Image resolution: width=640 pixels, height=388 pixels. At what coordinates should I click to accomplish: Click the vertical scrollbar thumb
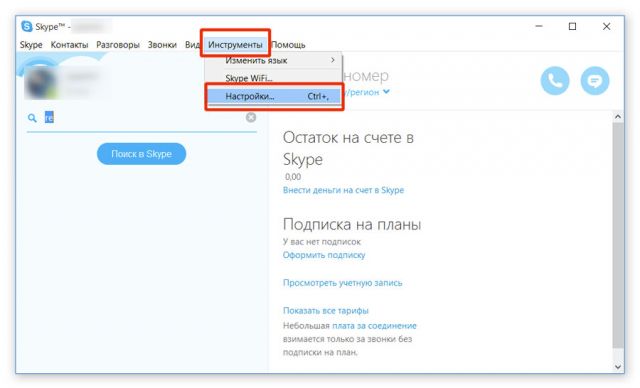(618, 235)
